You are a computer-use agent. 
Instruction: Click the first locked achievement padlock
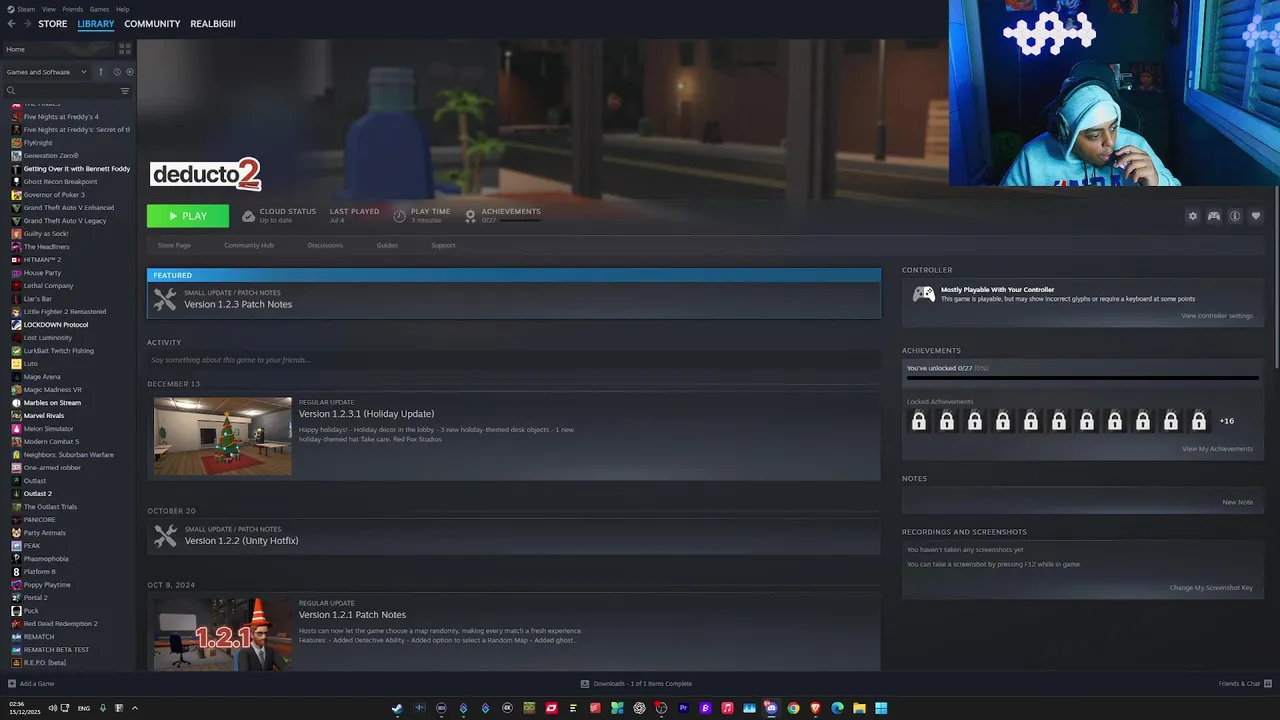[919, 422]
